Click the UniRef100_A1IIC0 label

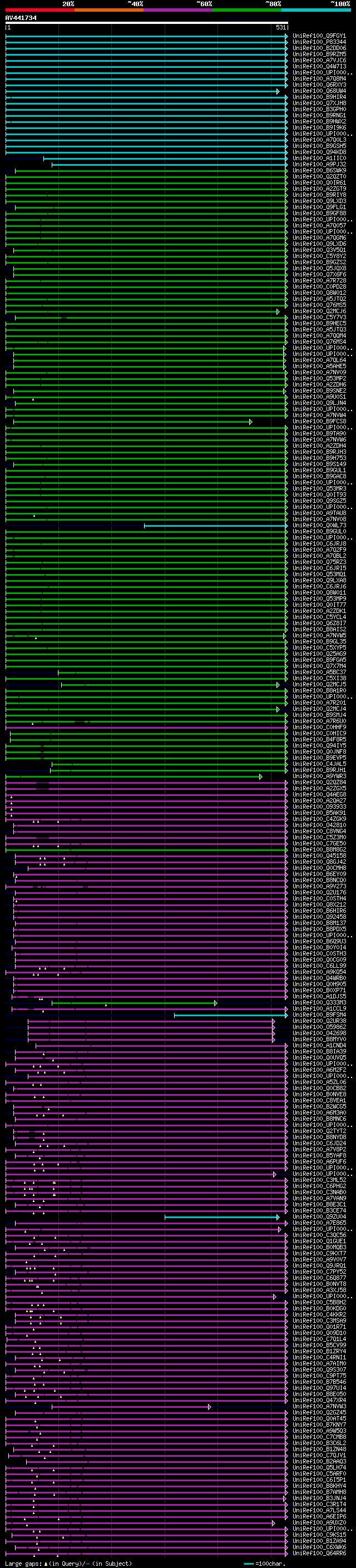tap(319, 159)
